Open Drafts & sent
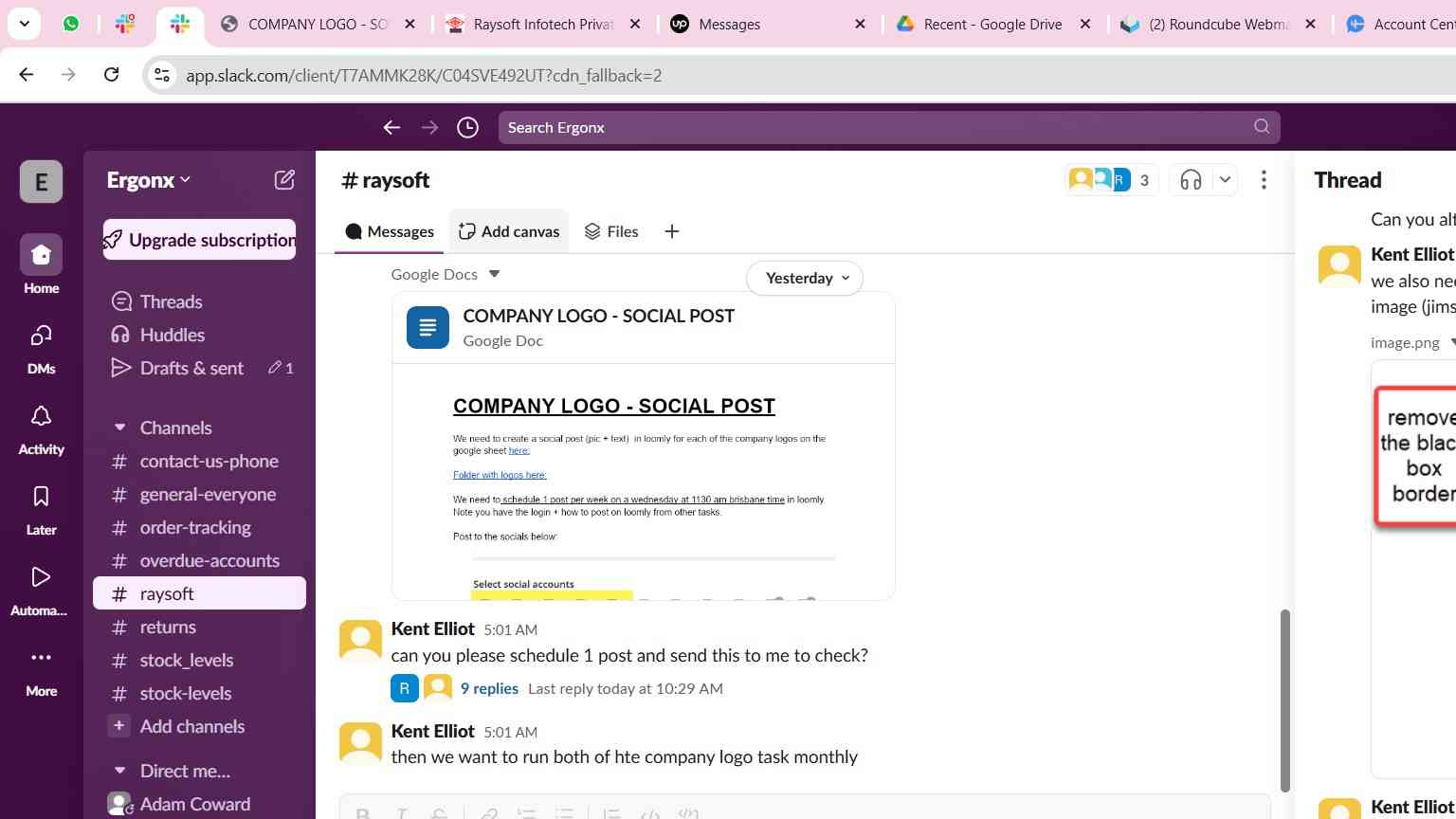1456x819 pixels. [200, 368]
